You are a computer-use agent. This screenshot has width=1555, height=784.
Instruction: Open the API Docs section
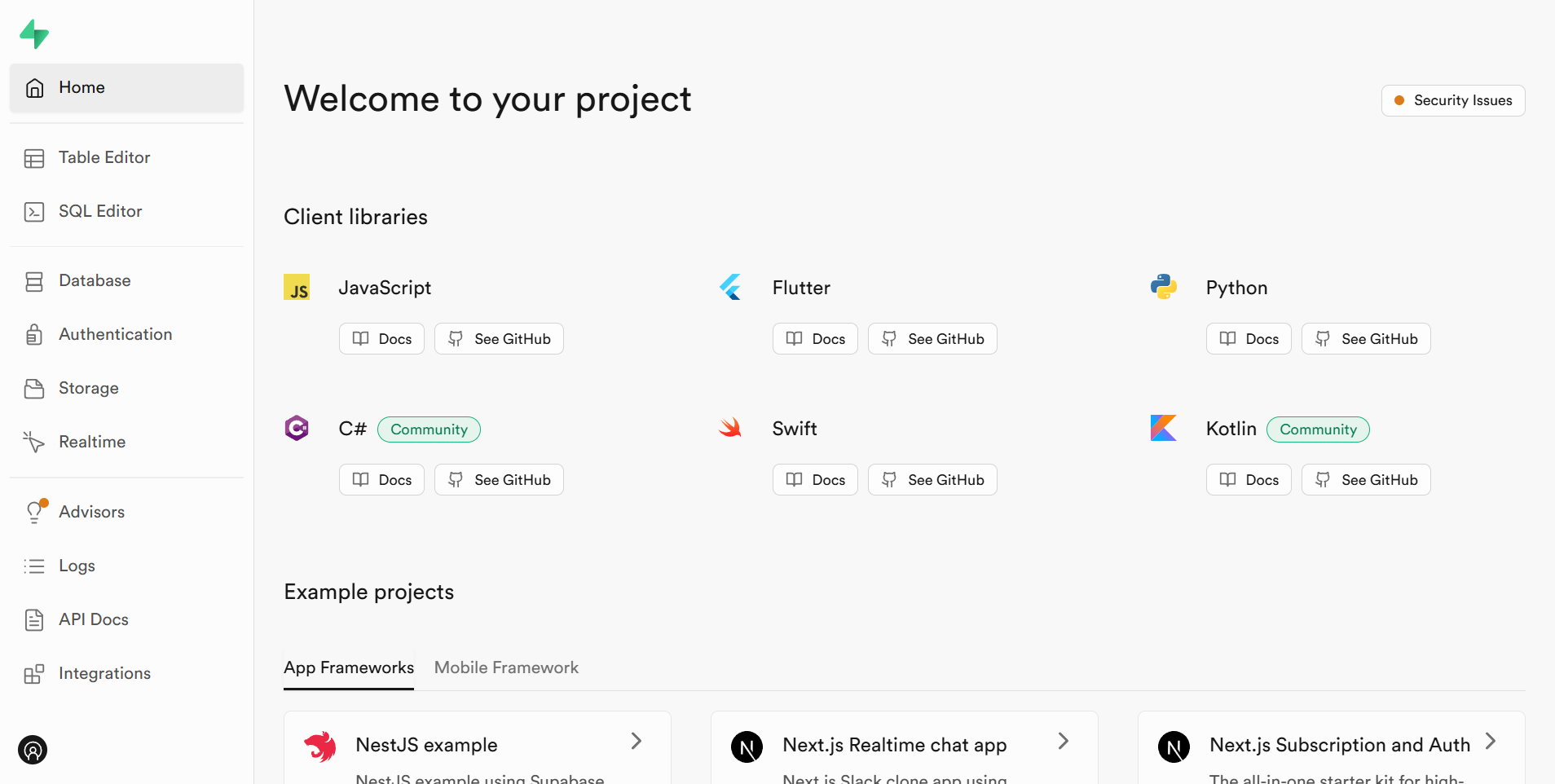(94, 619)
